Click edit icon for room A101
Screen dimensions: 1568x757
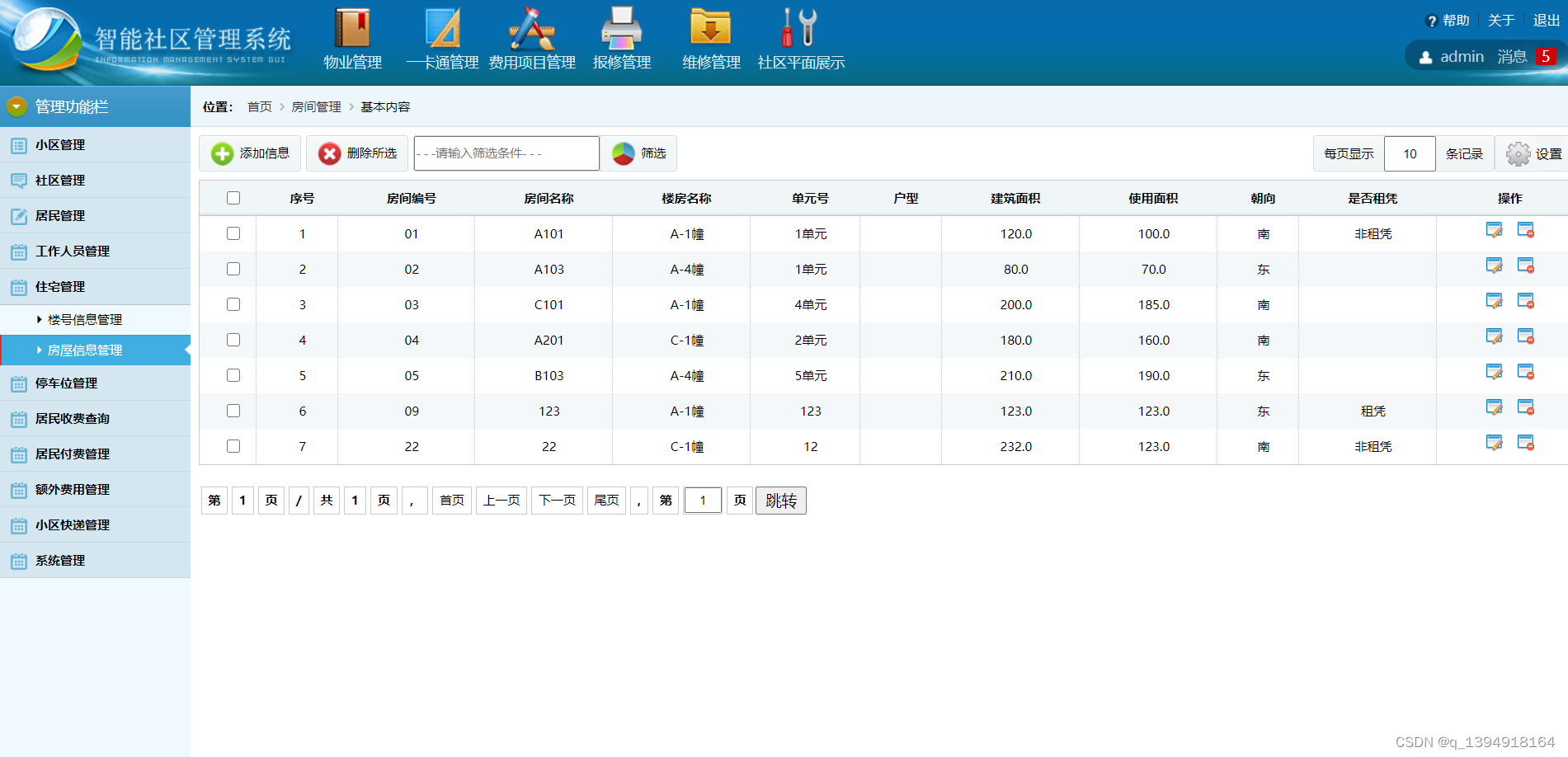(x=1494, y=231)
